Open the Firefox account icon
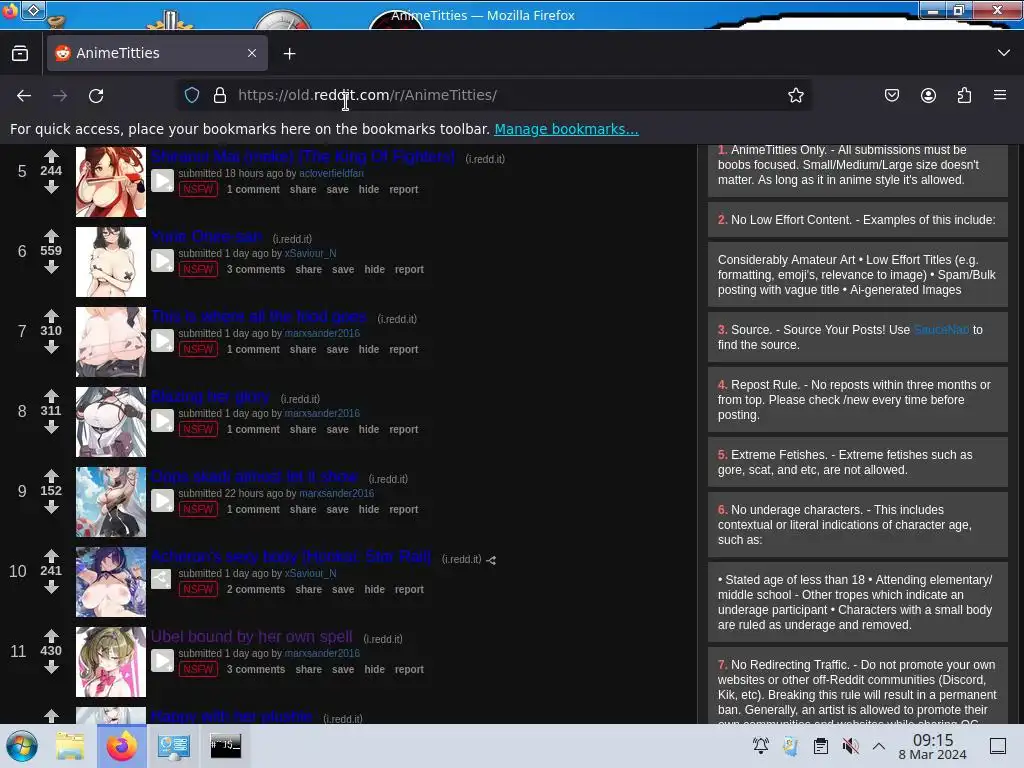The width and height of the screenshot is (1024, 768). pyautogui.click(x=928, y=95)
